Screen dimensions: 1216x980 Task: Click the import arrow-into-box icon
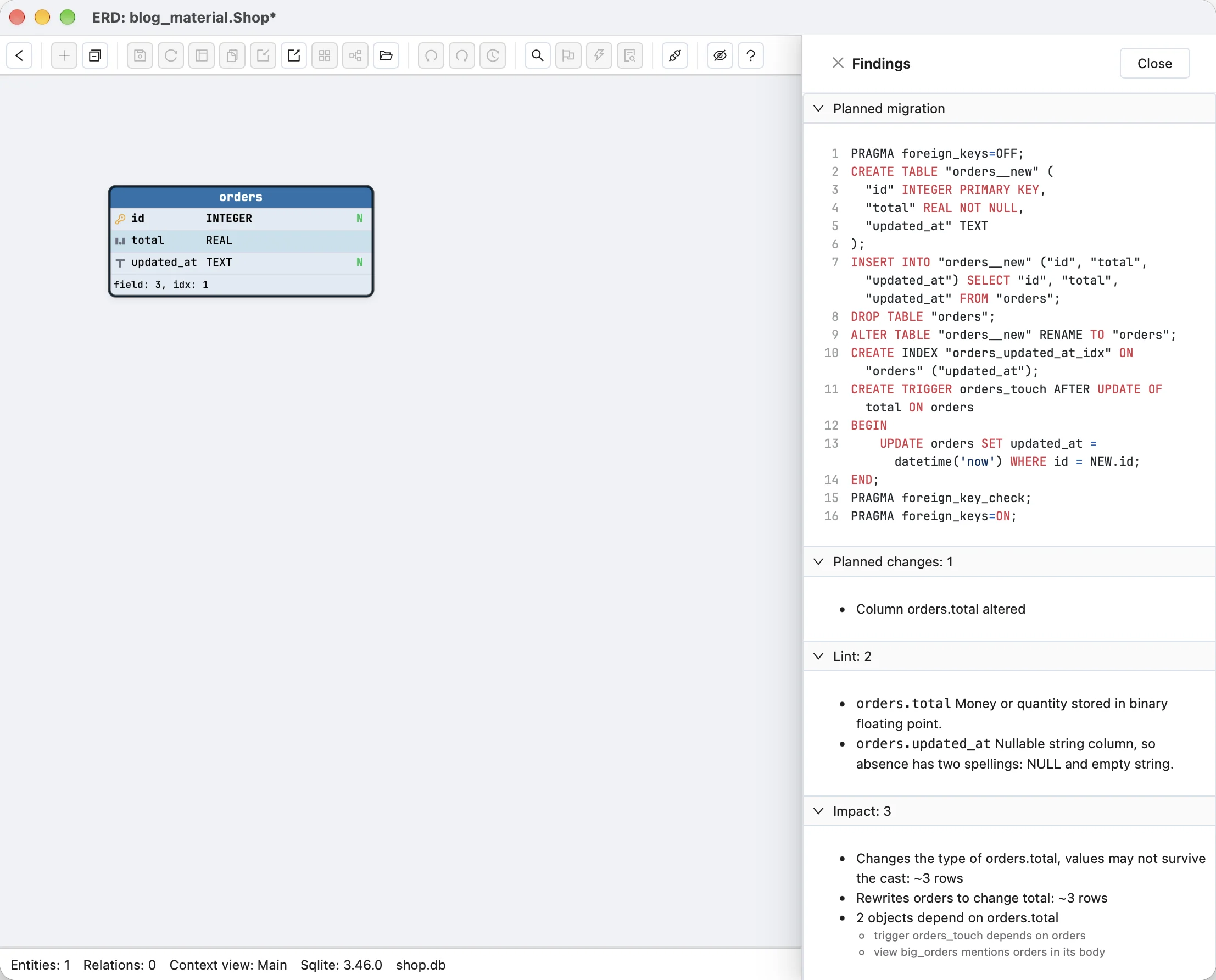263,55
